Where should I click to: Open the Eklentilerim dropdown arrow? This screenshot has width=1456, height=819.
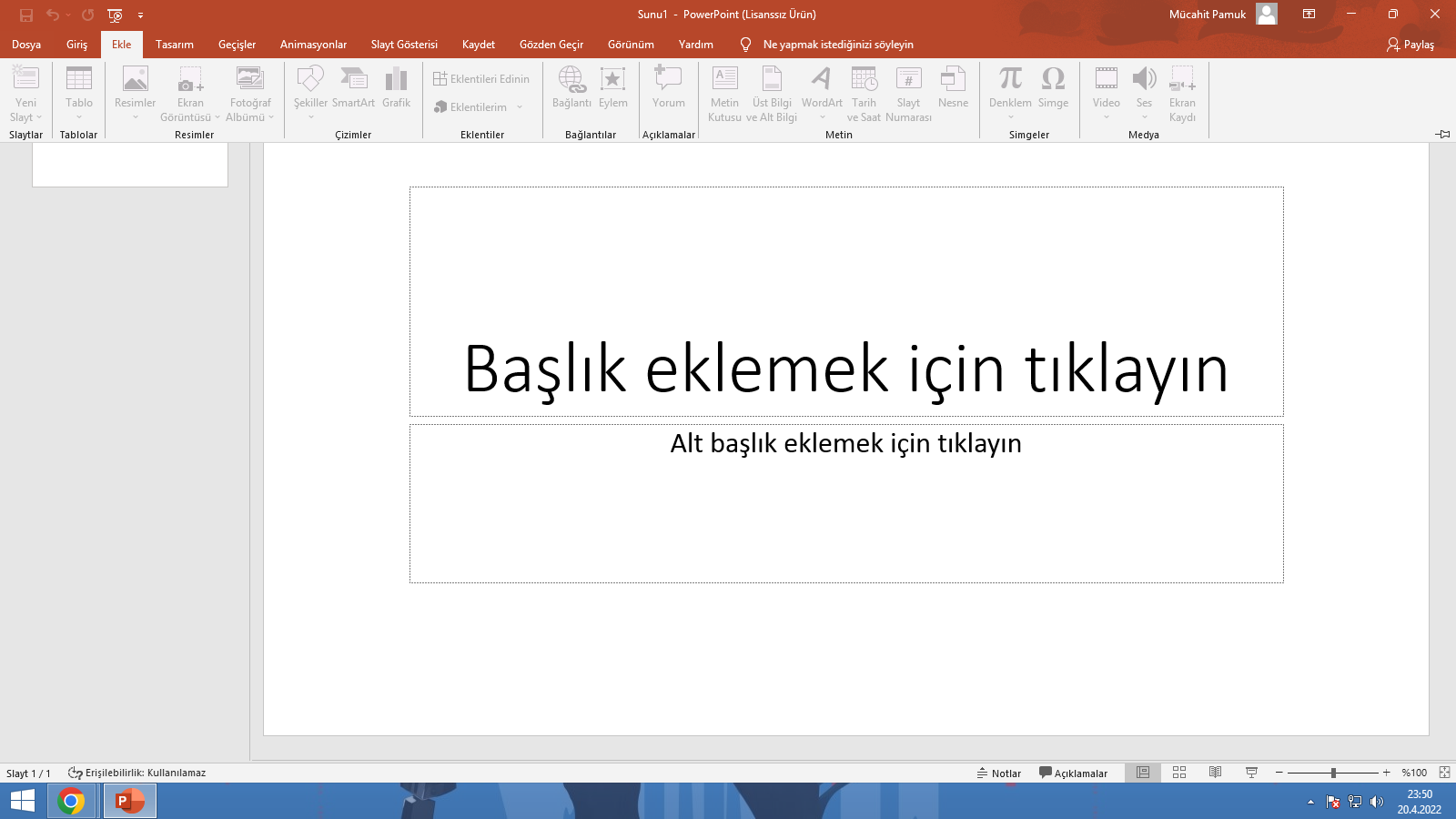(x=520, y=107)
